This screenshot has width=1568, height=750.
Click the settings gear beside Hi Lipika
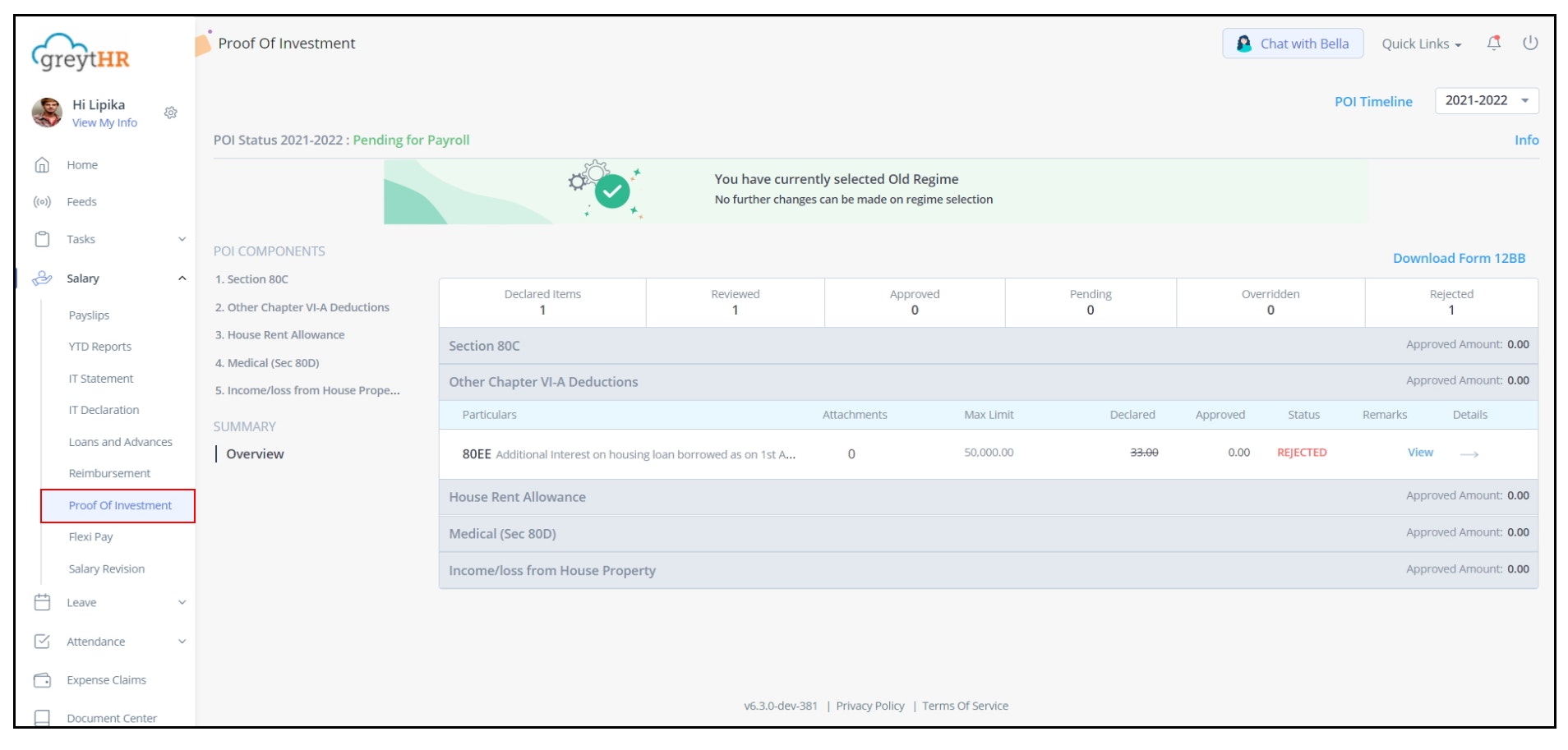click(171, 113)
